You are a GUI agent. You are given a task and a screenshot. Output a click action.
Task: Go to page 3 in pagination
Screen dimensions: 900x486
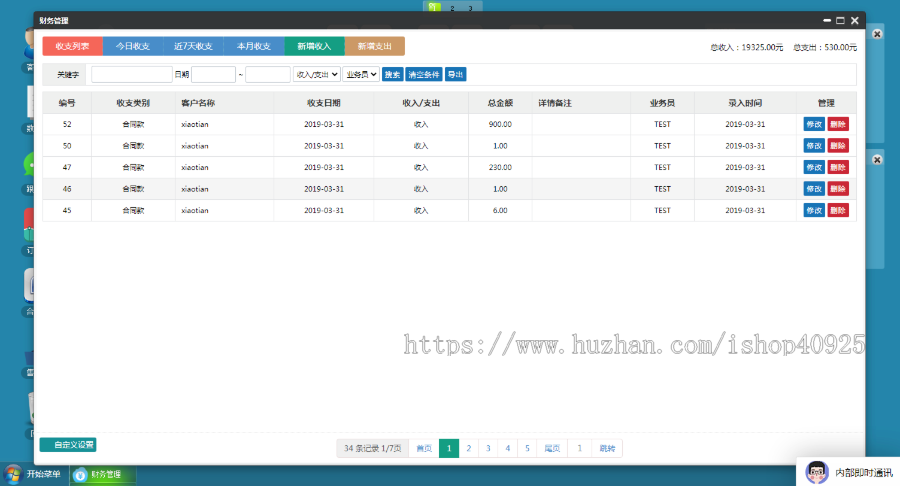point(488,448)
